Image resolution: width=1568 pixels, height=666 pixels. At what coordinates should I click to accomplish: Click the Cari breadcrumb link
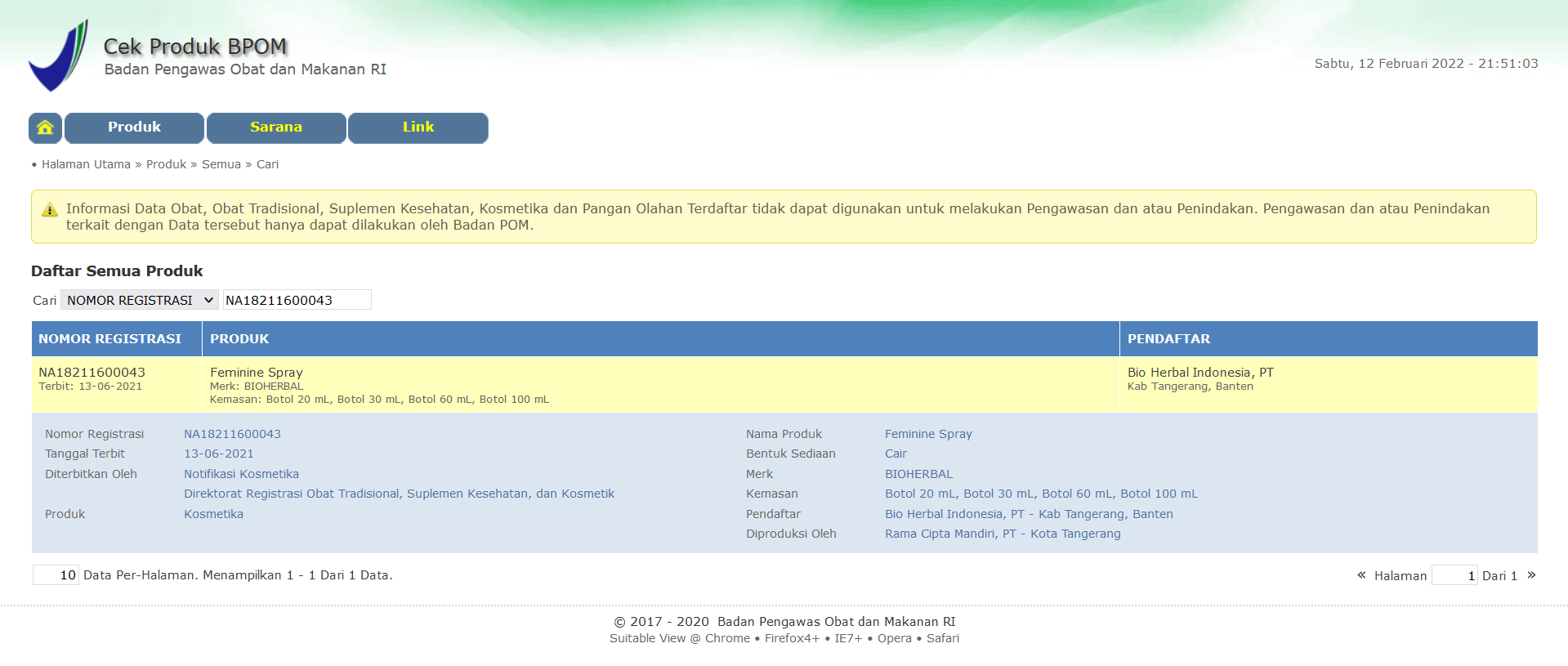pos(267,164)
